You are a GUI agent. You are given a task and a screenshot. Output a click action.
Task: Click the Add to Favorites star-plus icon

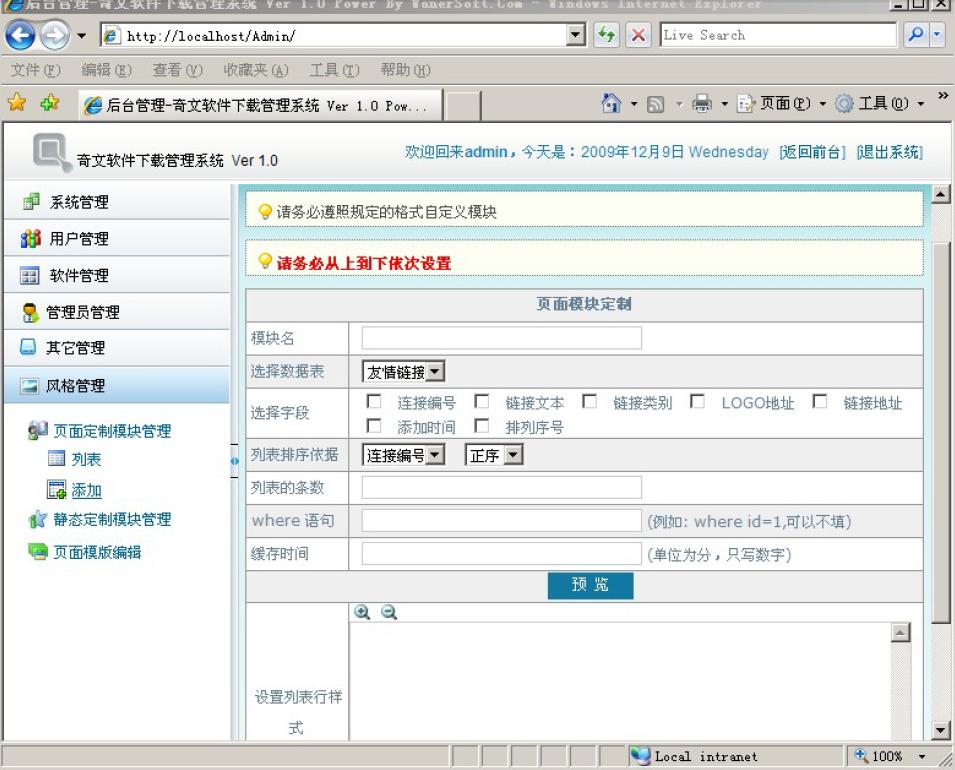point(50,103)
